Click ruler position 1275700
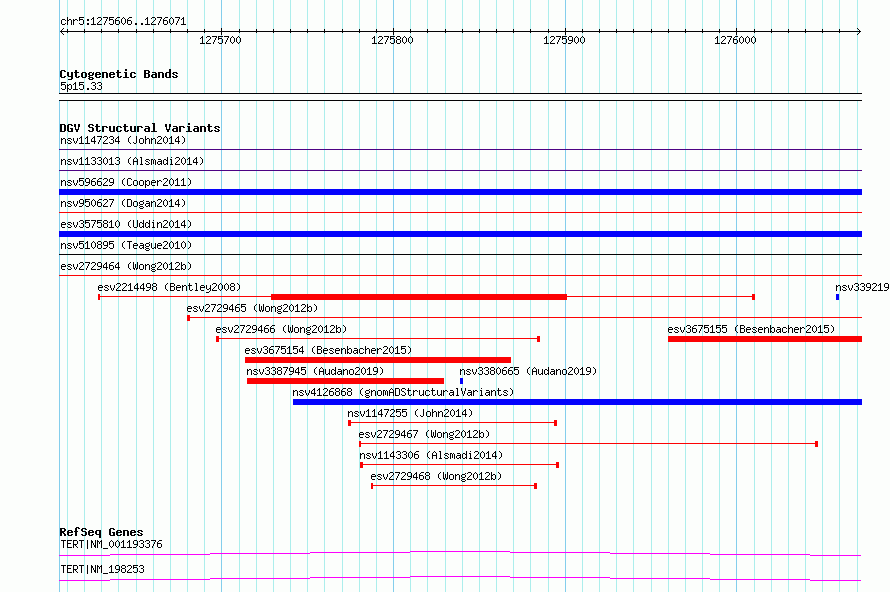 tap(220, 40)
